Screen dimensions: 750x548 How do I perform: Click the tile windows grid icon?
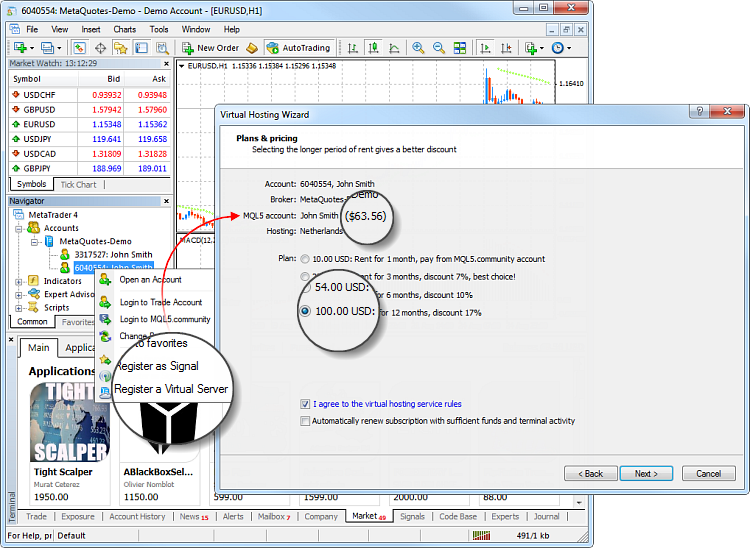click(461, 47)
